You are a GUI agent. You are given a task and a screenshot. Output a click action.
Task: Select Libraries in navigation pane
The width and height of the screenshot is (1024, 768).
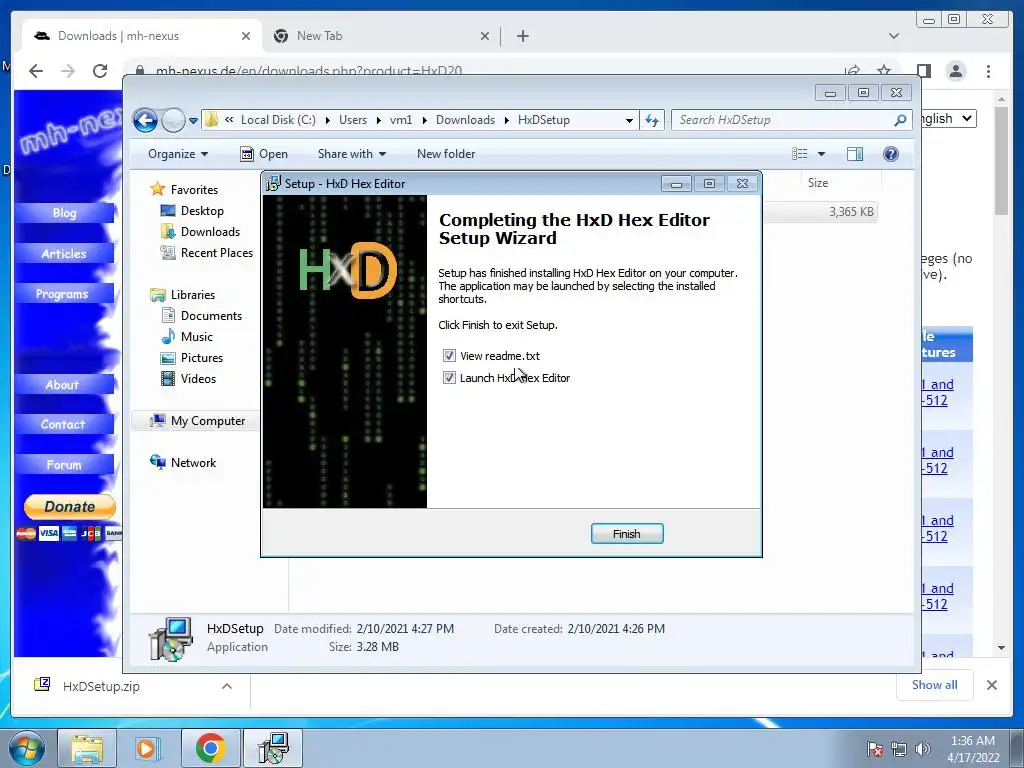pyautogui.click(x=192, y=295)
